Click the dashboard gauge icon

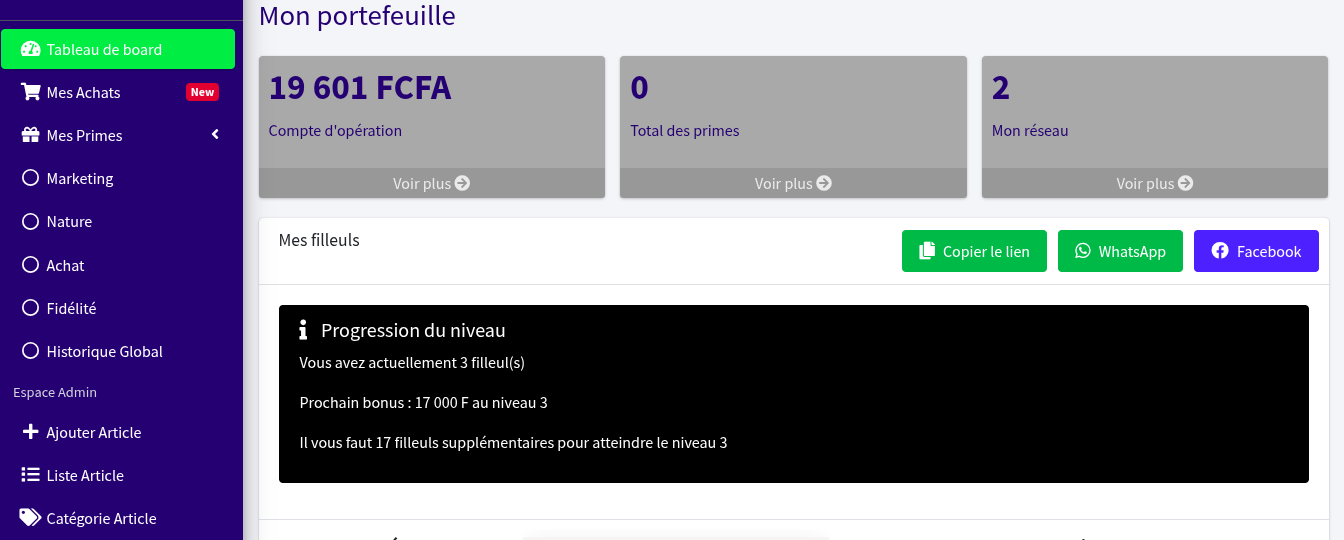(30, 49)
